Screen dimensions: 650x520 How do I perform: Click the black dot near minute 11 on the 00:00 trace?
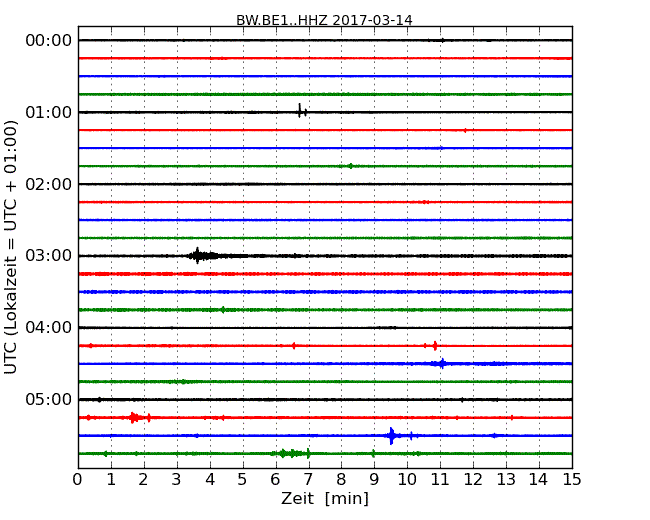(443, 40)
